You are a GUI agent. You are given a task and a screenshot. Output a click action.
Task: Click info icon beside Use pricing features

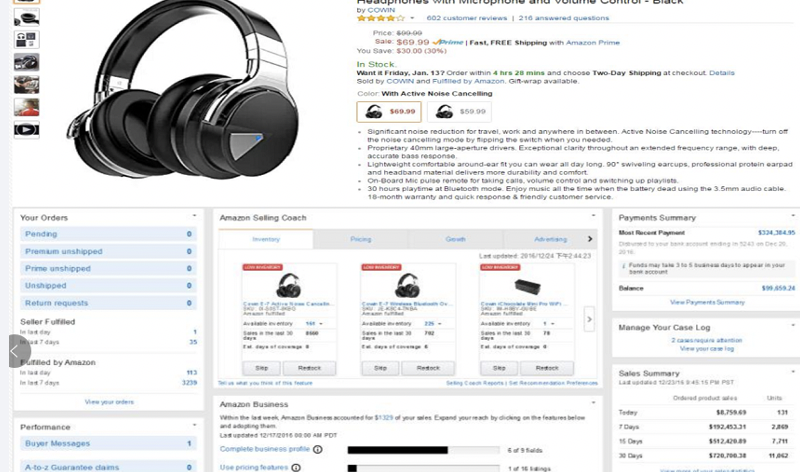pos(295,467)
